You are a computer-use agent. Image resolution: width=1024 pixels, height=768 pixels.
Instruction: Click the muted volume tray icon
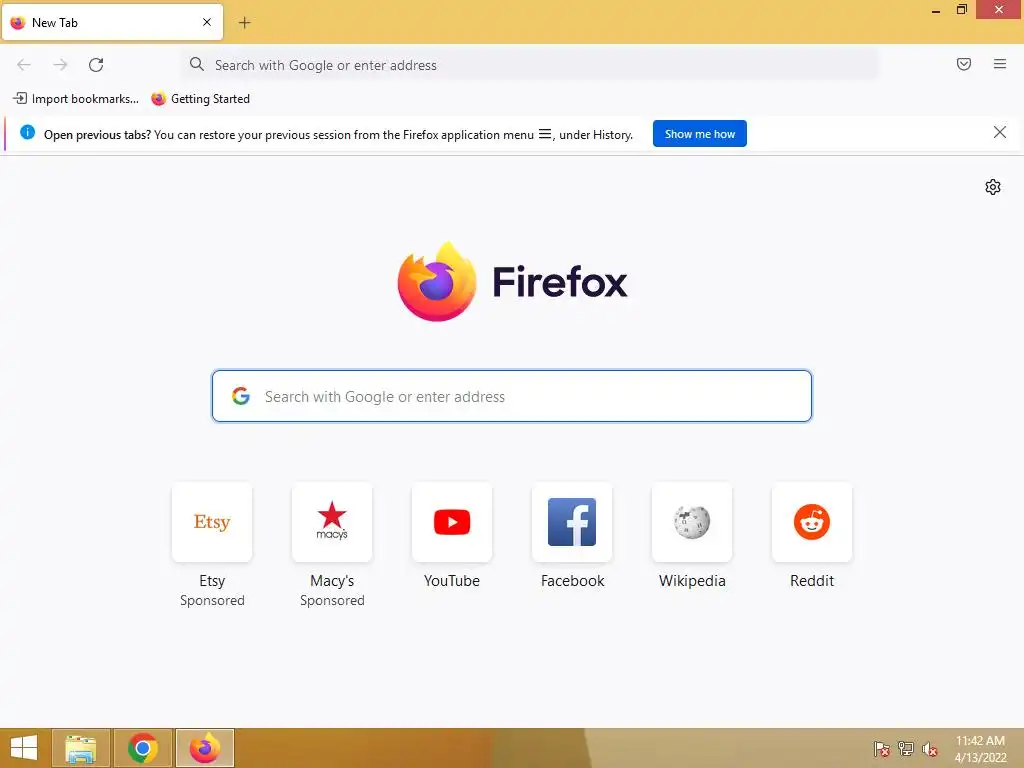[x=930, y=748]
